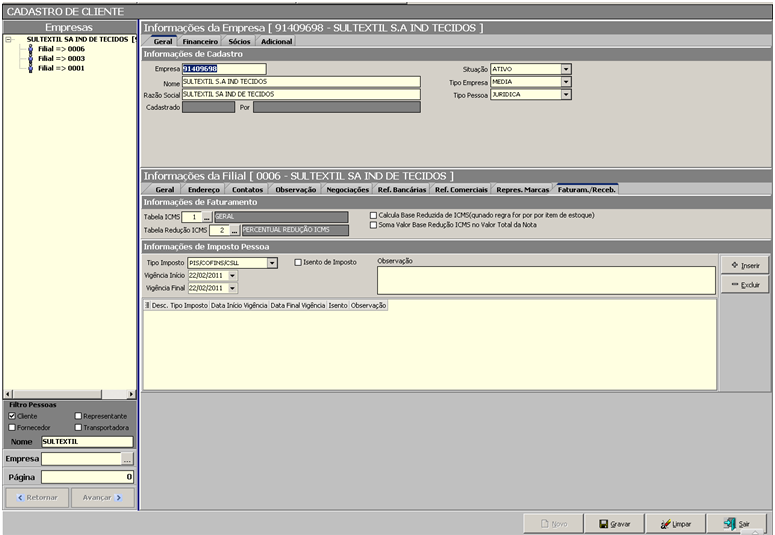Enable the Isento de Imposto checkbox
Image resolution: width=775 pixels, height=535 pixels.
tap(298, 263)
